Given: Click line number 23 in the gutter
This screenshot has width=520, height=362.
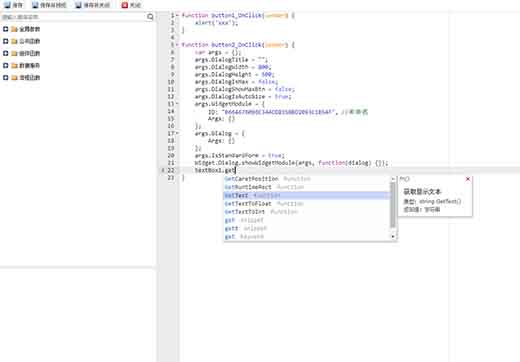Looking at the screenshot, I should 171,178.
